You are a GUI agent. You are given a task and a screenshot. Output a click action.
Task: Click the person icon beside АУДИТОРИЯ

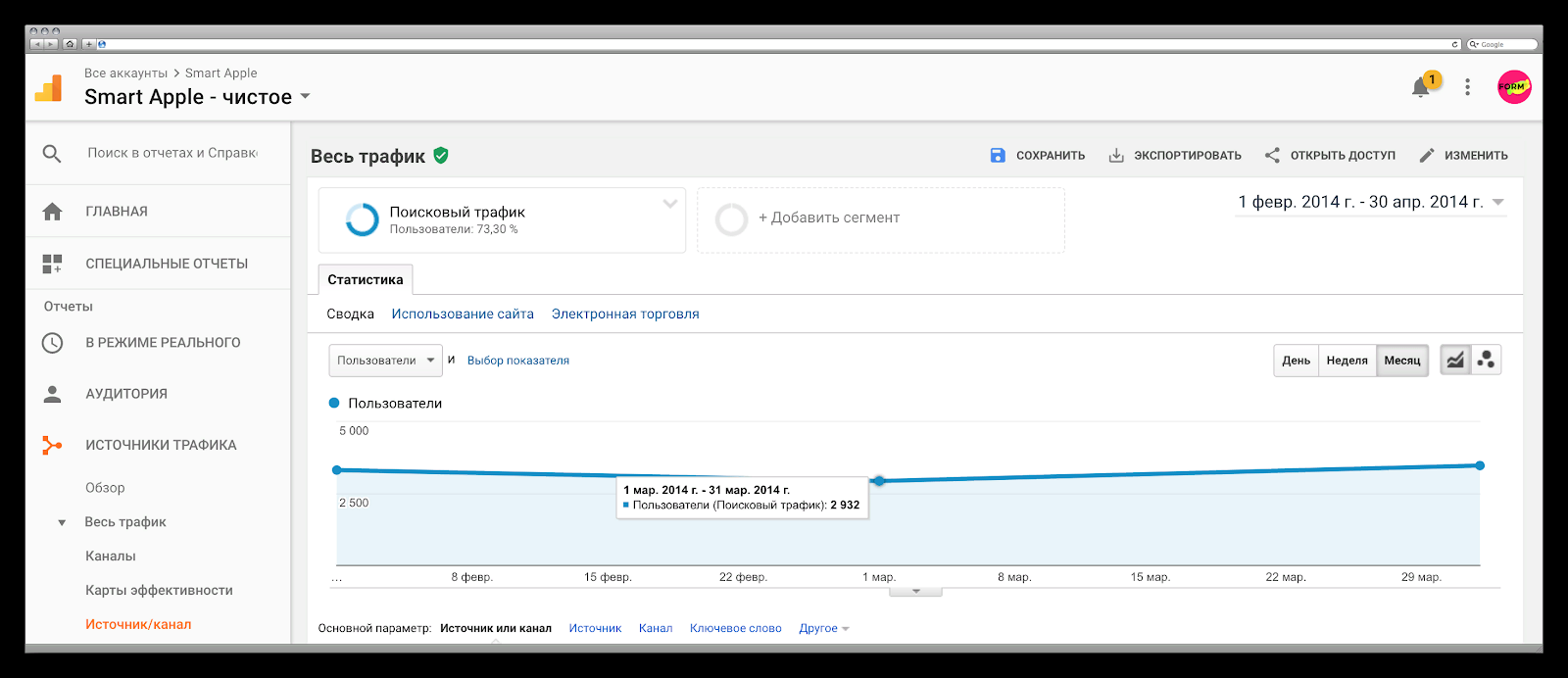coord(53,394)
